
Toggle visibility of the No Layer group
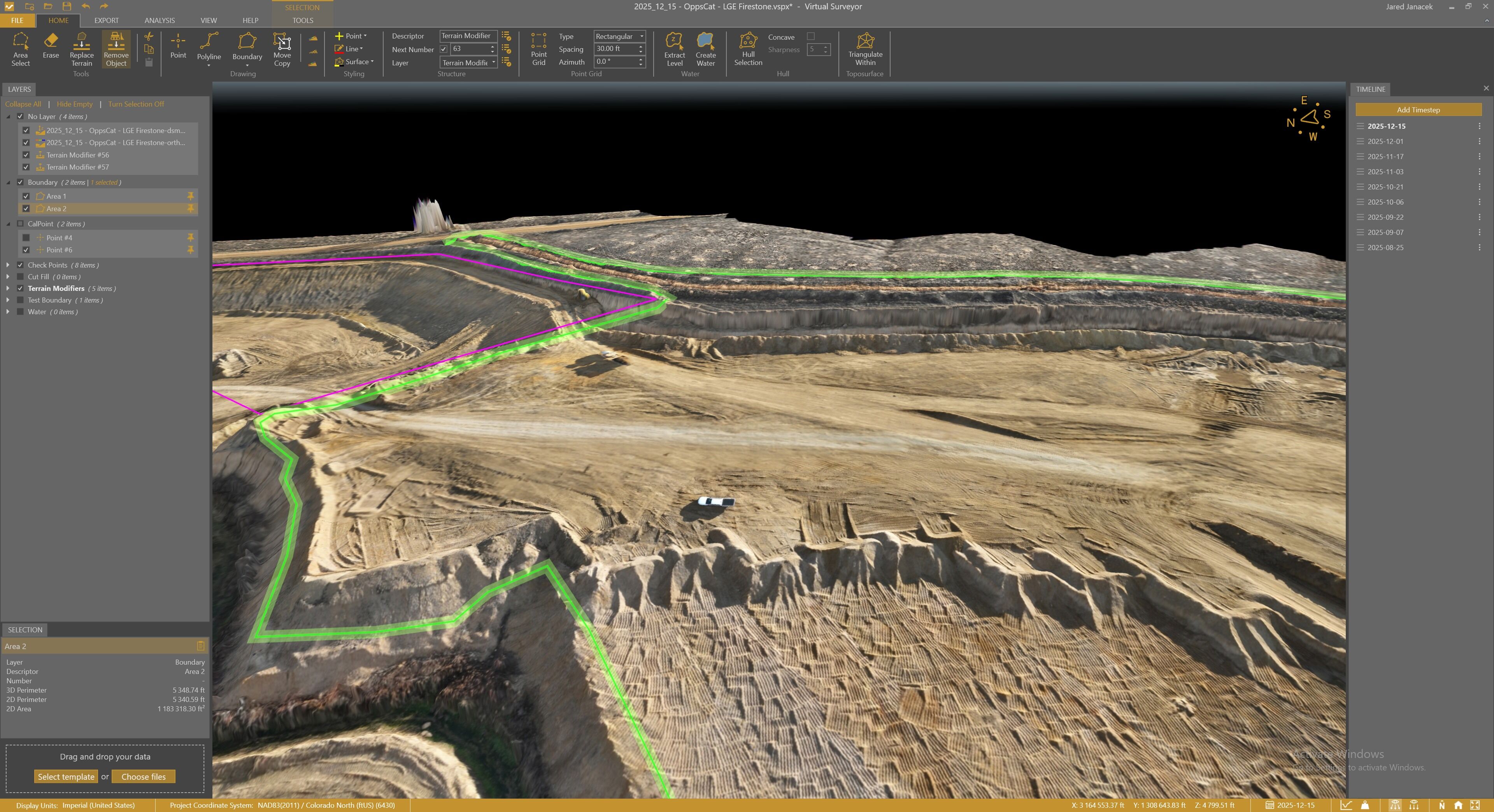point(20,117)
